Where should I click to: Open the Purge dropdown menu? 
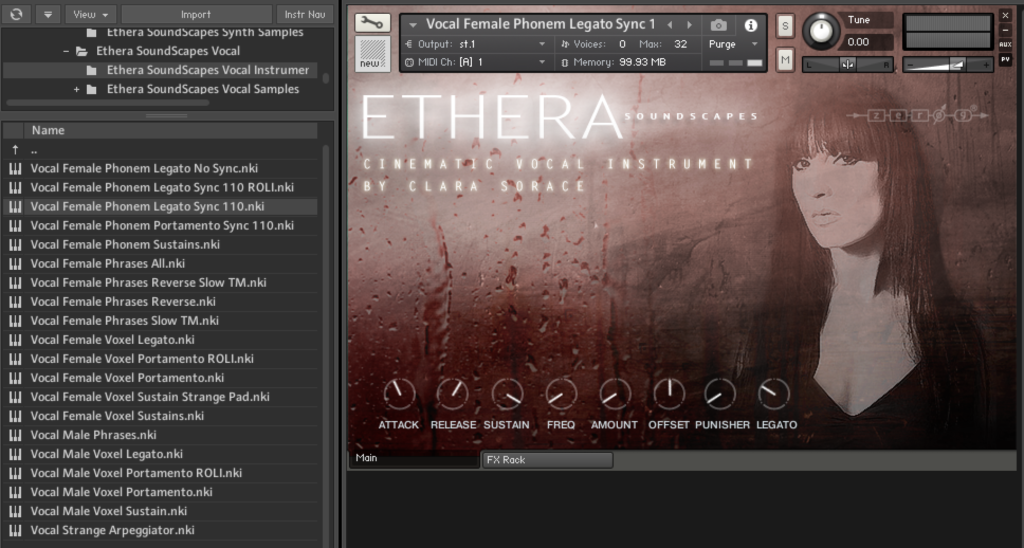pyautogui.click(x=733, y=44)
